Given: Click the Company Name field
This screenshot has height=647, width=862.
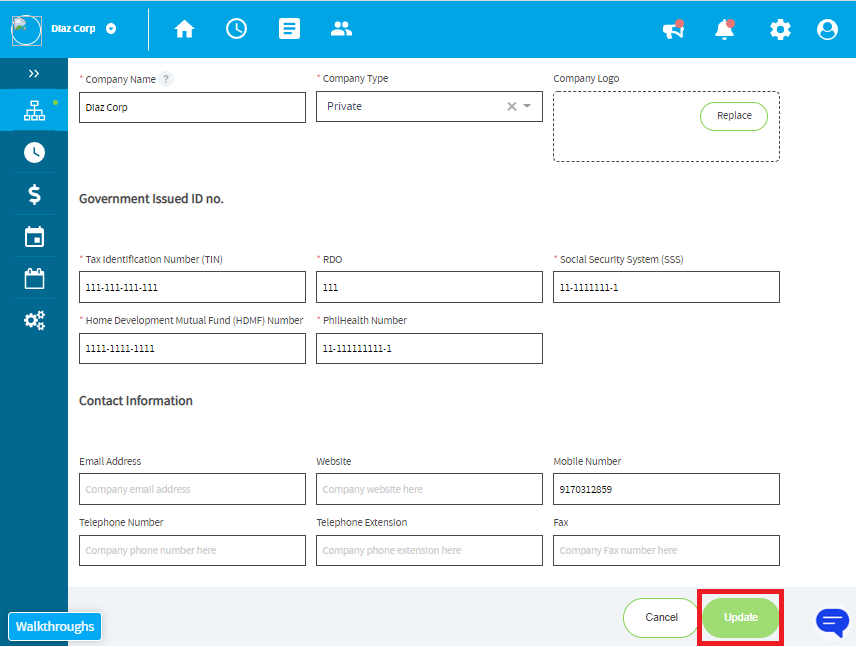Looking at the screenshot, I should tap(192, 107).
